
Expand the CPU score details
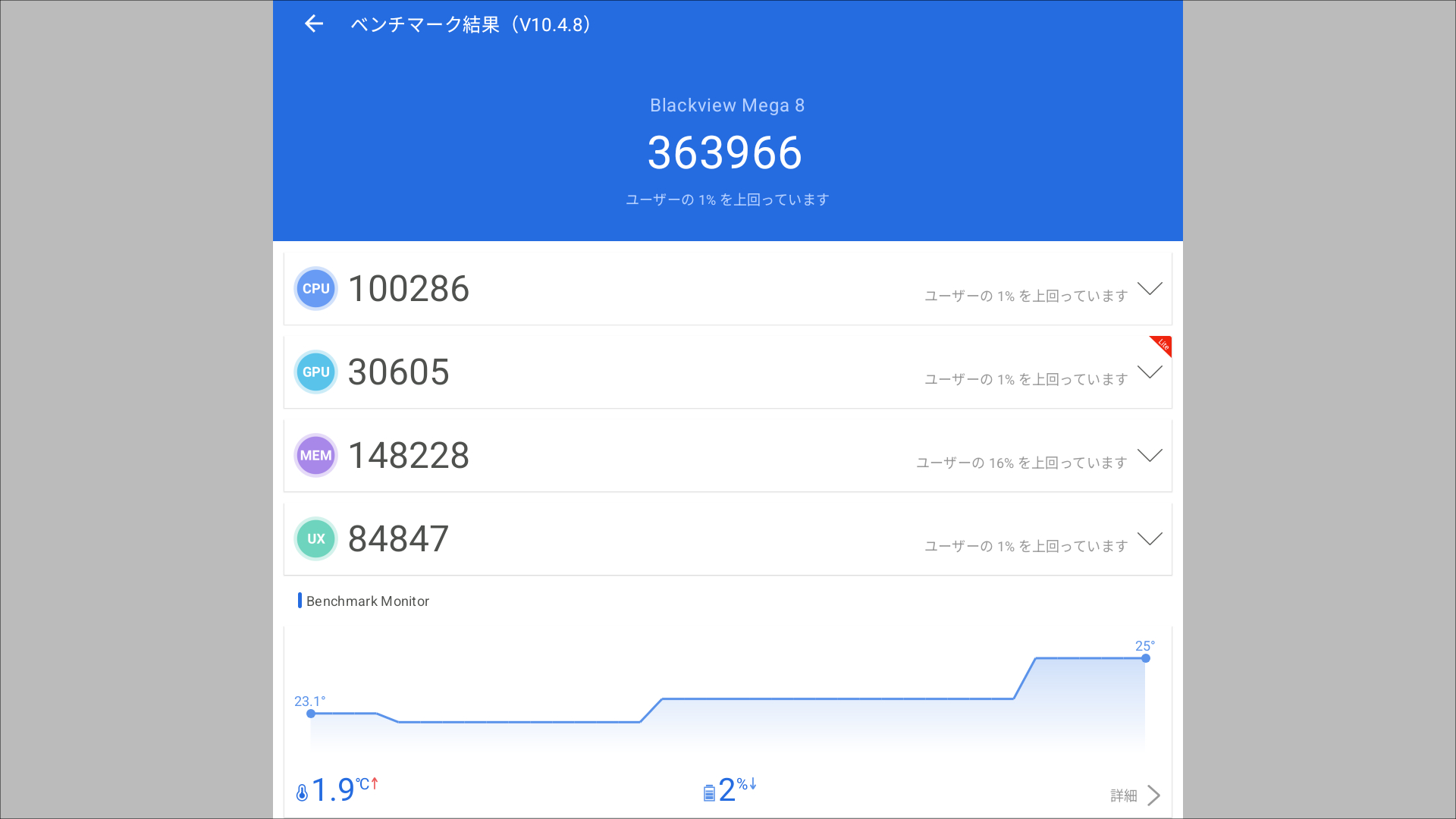[x=1150, y=288]
